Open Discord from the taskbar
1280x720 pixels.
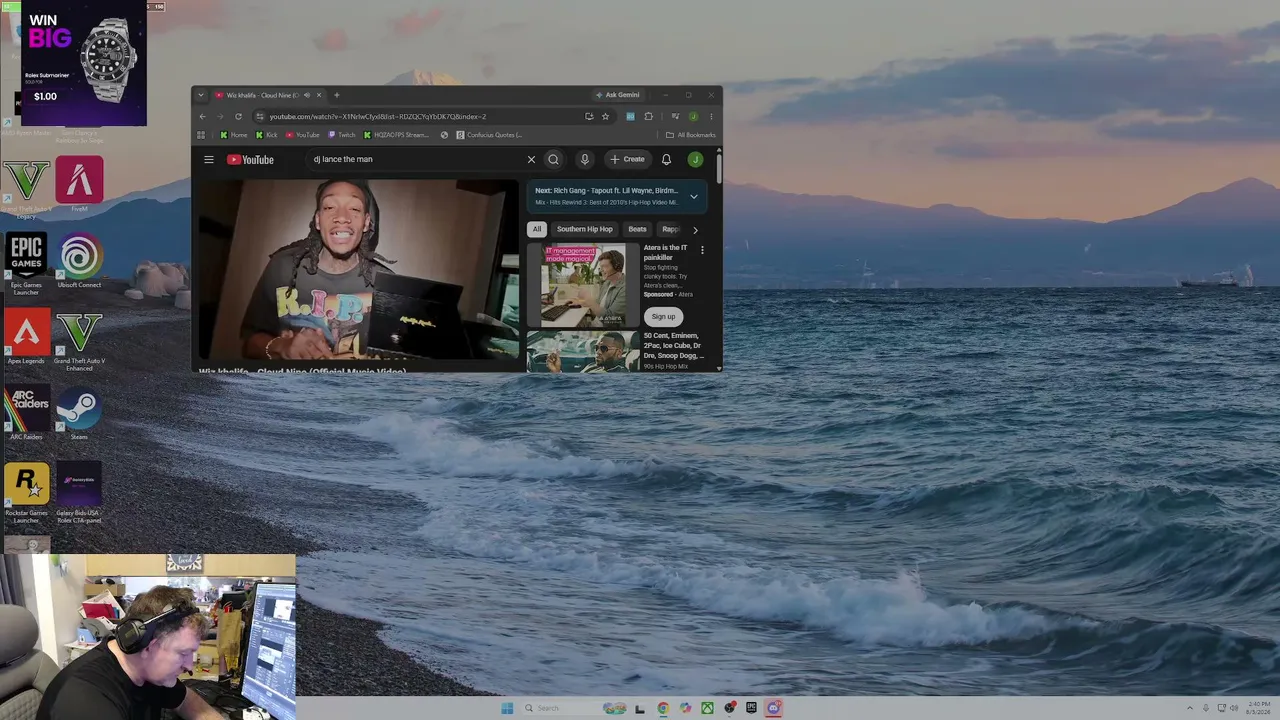tap(773, 708)
